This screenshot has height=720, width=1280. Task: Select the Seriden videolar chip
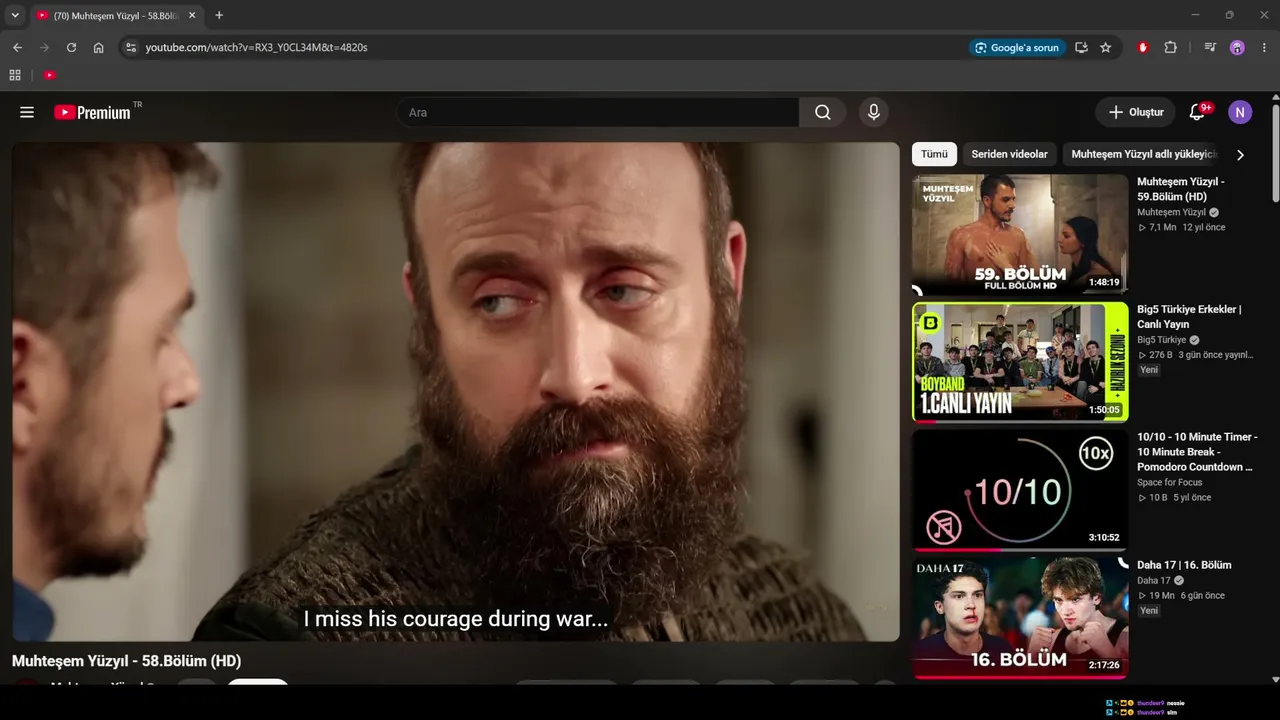[1010, 154]
